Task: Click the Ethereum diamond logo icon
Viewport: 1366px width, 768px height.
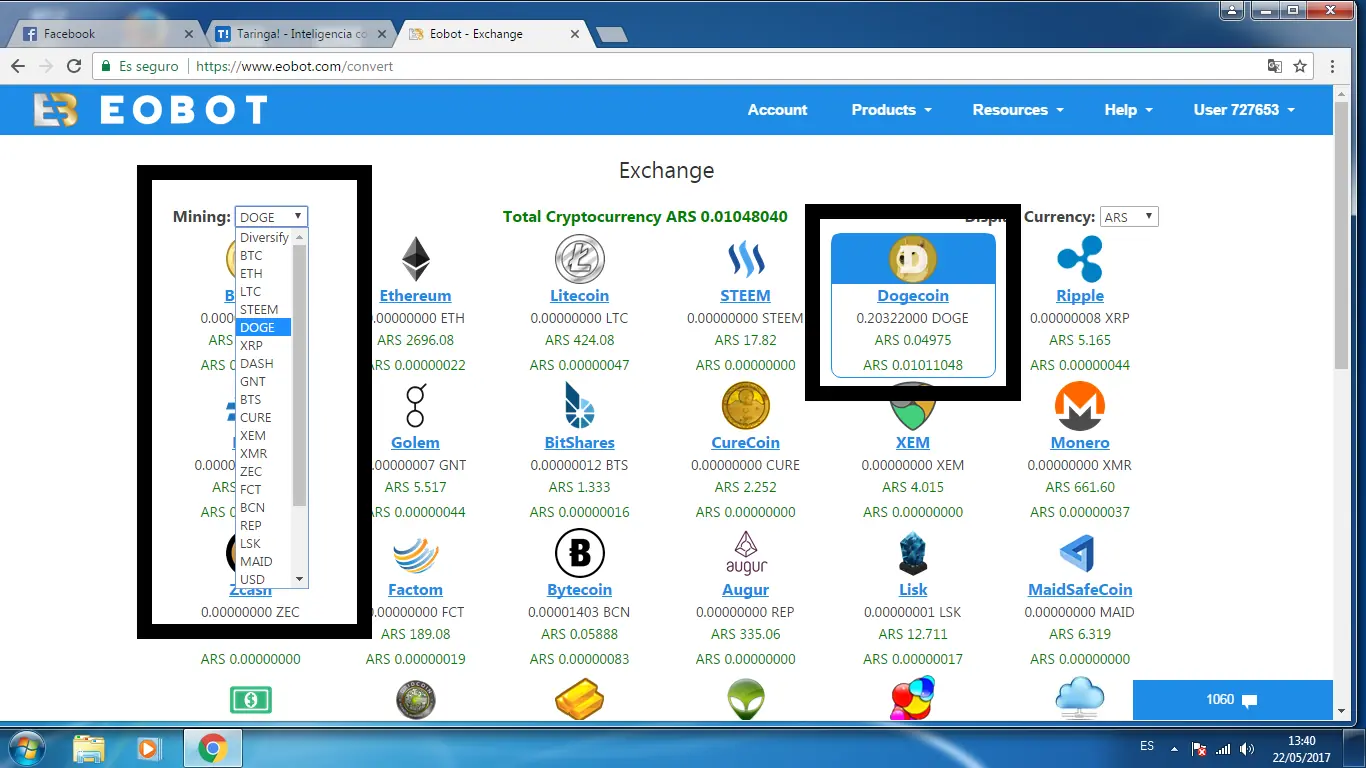Action: (415, 259)
